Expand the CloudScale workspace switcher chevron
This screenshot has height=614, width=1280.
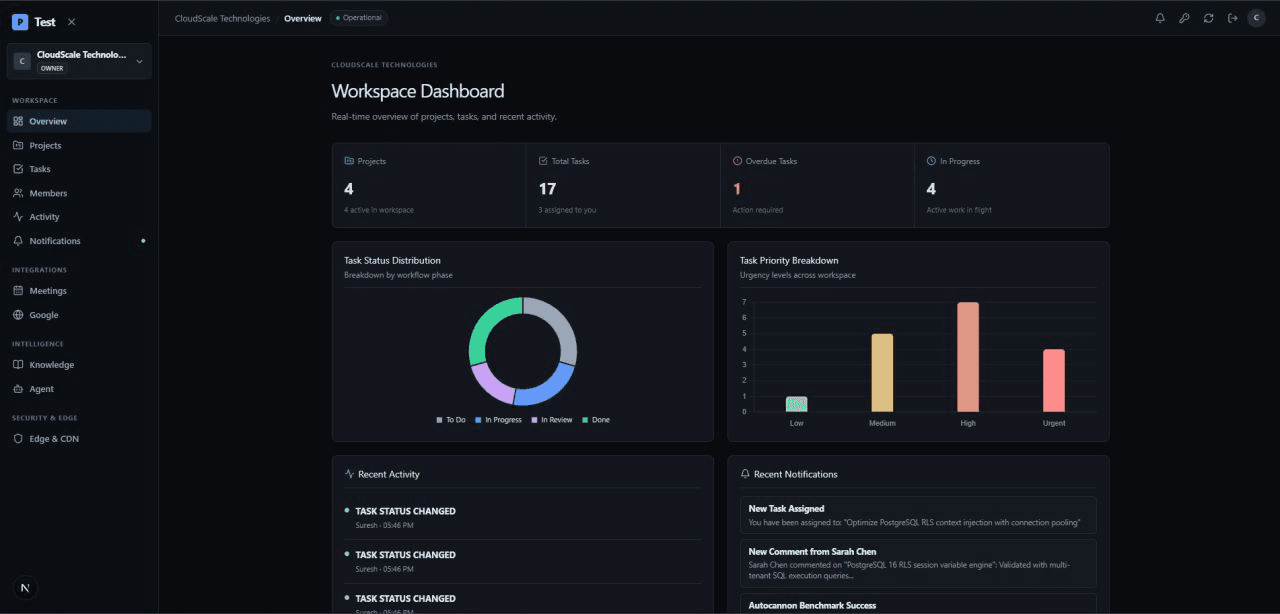139,61
